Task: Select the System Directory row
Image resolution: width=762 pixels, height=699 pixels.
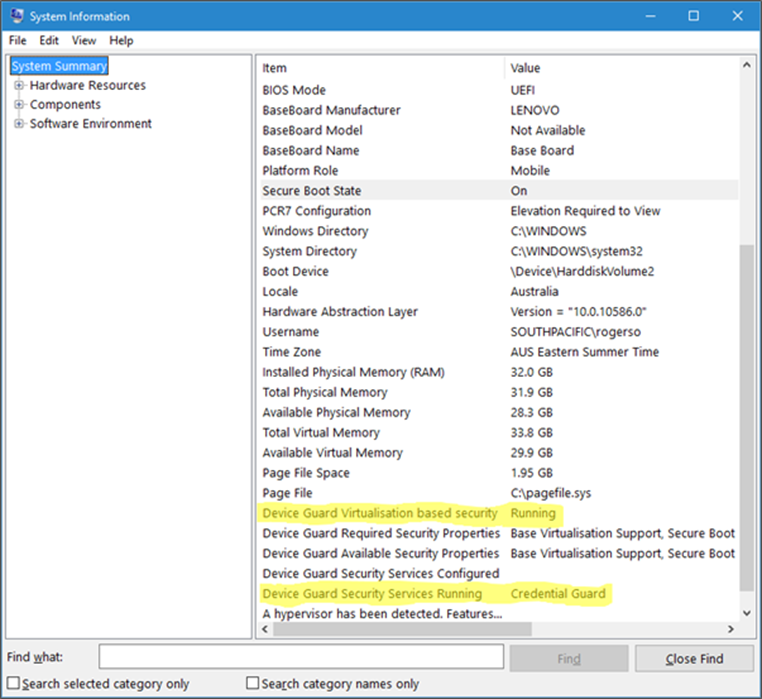Action: [x=499, y=251]
